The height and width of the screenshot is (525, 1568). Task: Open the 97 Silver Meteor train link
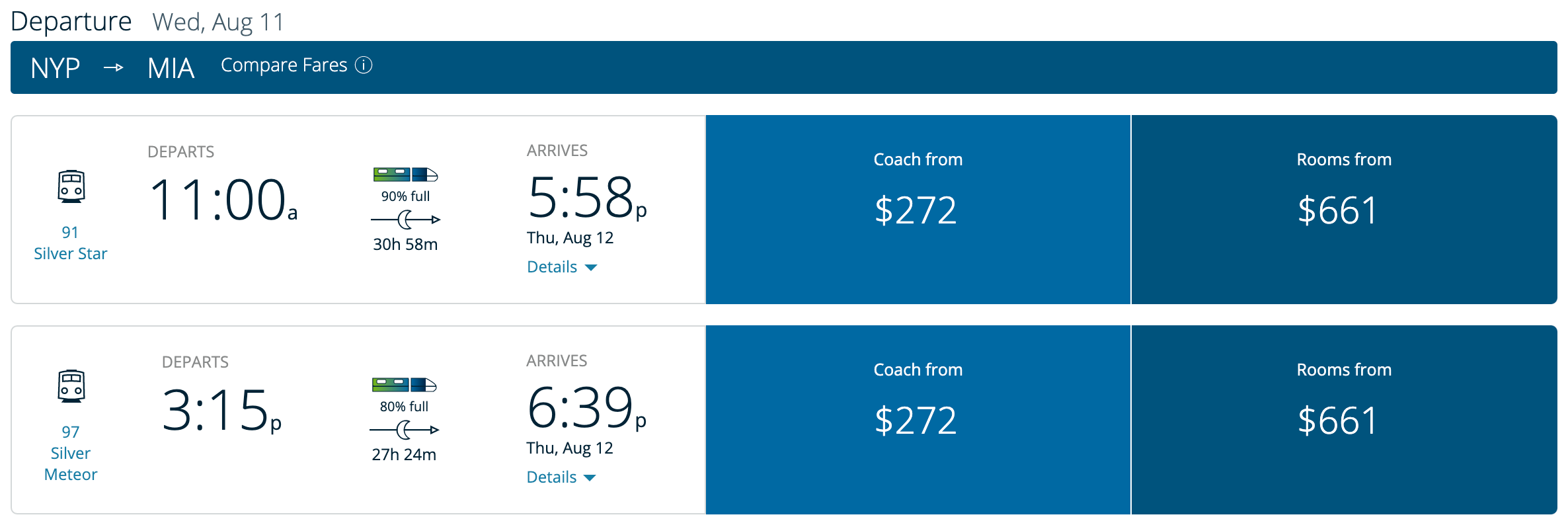pyautogui.click(x=70, y=454)
